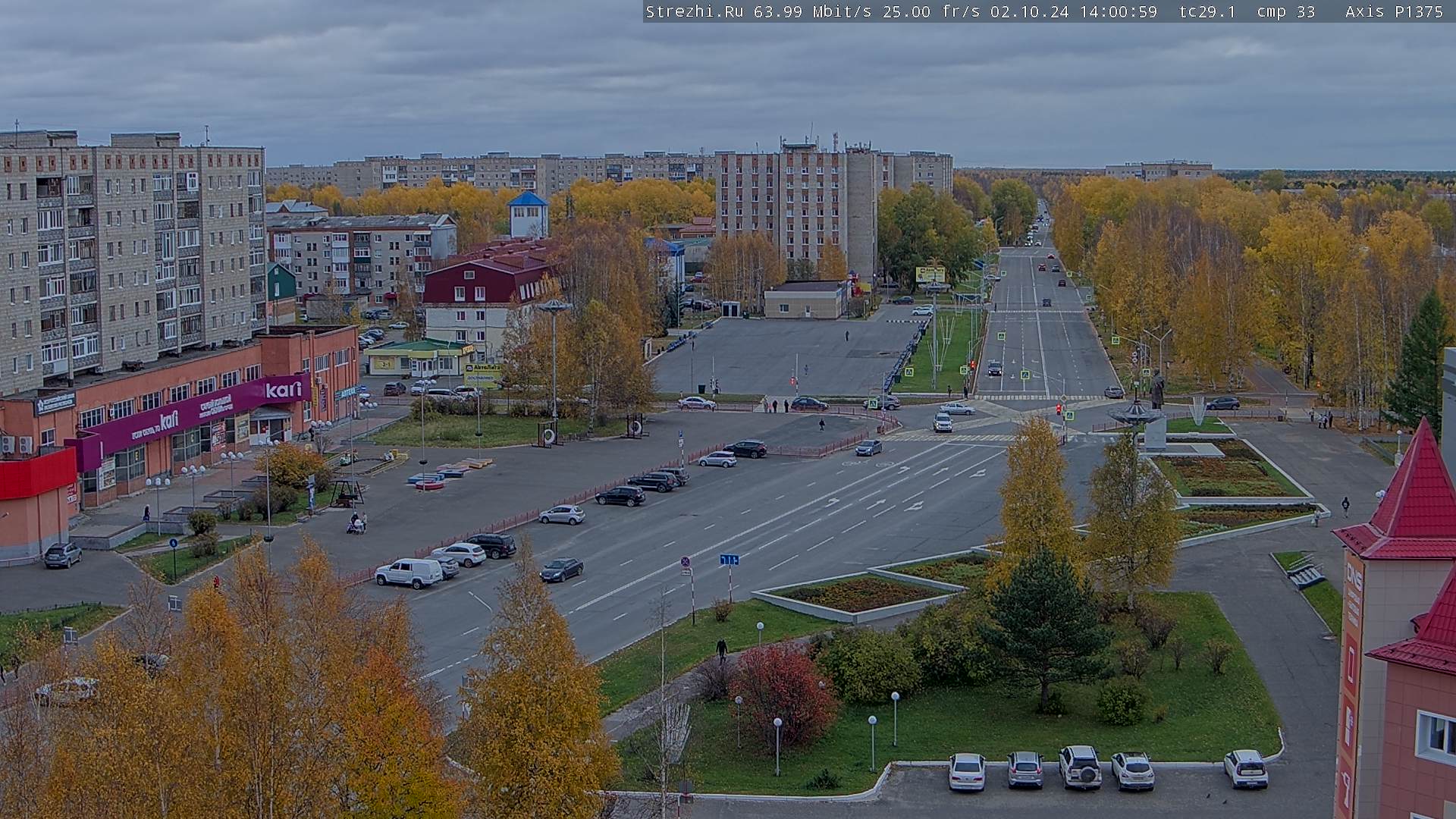Select the 14:00:59 time stamp
The width and height of the screenshot is (1456, 819).
(x=1119, y=11)
